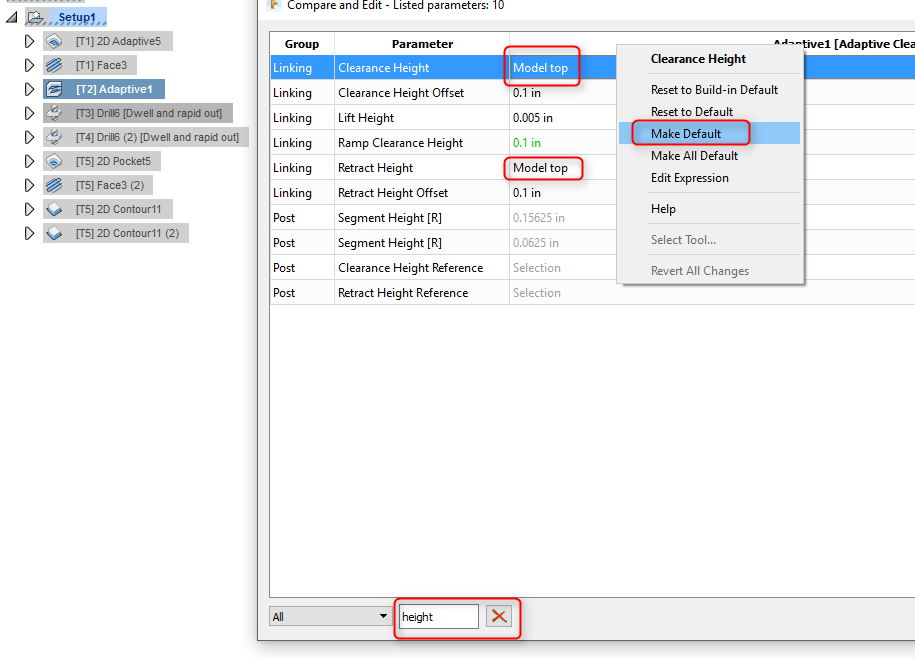Click the Setup1 folder icon

(36, 18)
